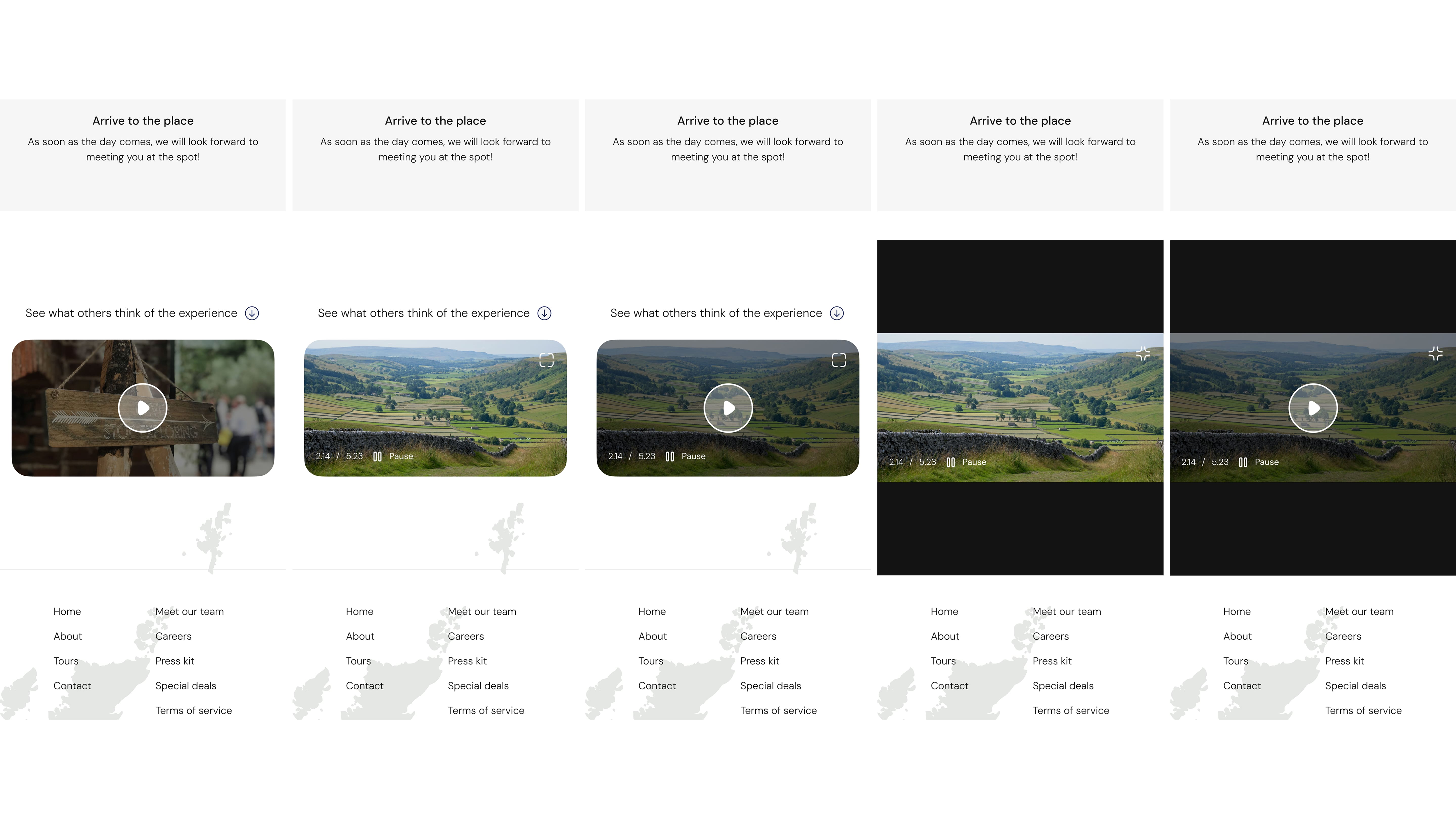The image size is (1456, 819).
Task: Open 'Meet our team' link in third frame
Action: [x=774, y=611]
